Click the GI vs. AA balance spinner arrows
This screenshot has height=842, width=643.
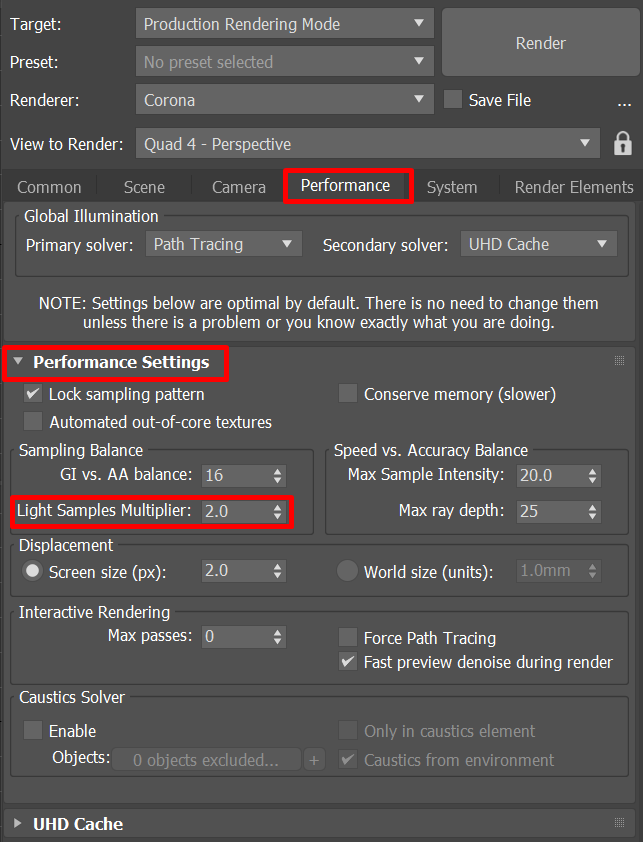(277, 476)
